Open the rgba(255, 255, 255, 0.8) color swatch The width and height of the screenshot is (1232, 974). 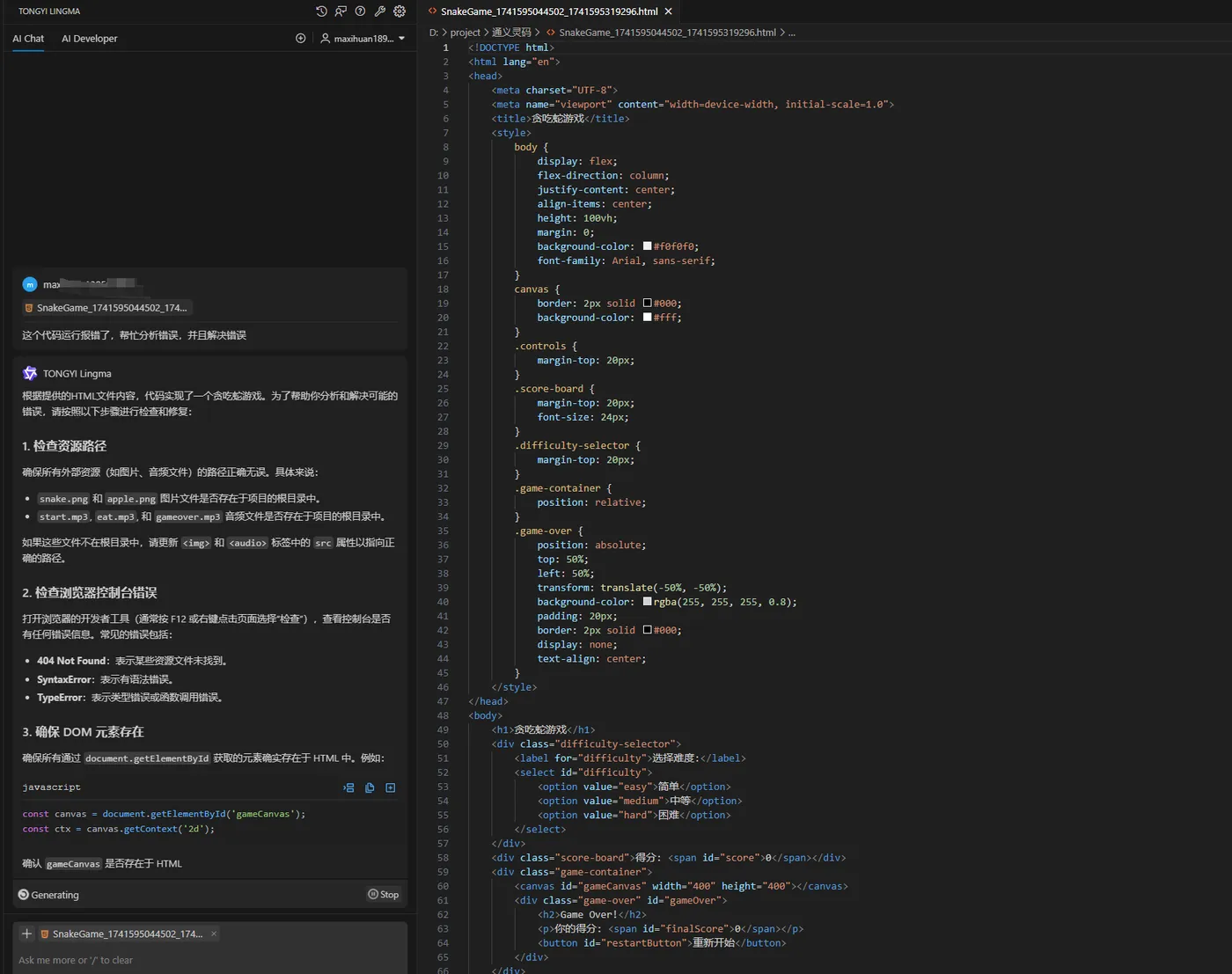648,602
